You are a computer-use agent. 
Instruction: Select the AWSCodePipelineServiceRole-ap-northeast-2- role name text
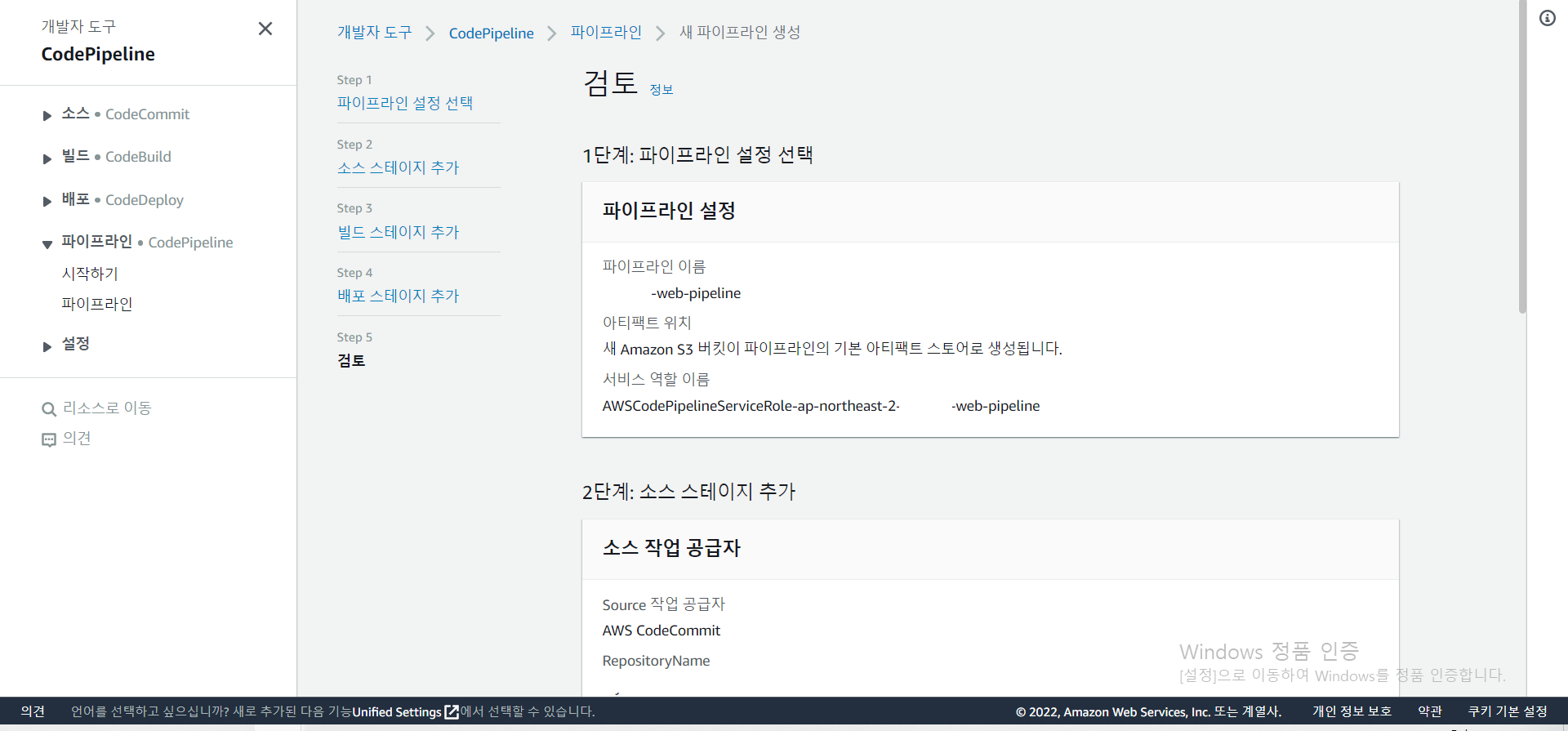click(751, 406)
